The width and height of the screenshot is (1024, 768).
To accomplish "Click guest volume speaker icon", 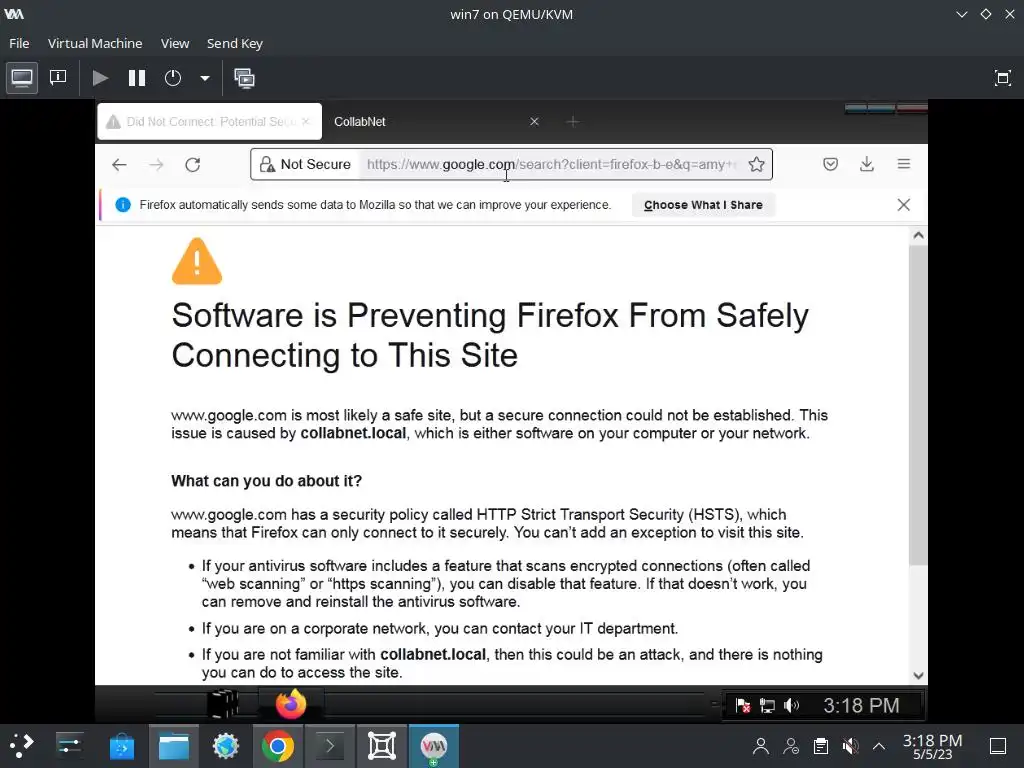I will click(x=792, y=705).
